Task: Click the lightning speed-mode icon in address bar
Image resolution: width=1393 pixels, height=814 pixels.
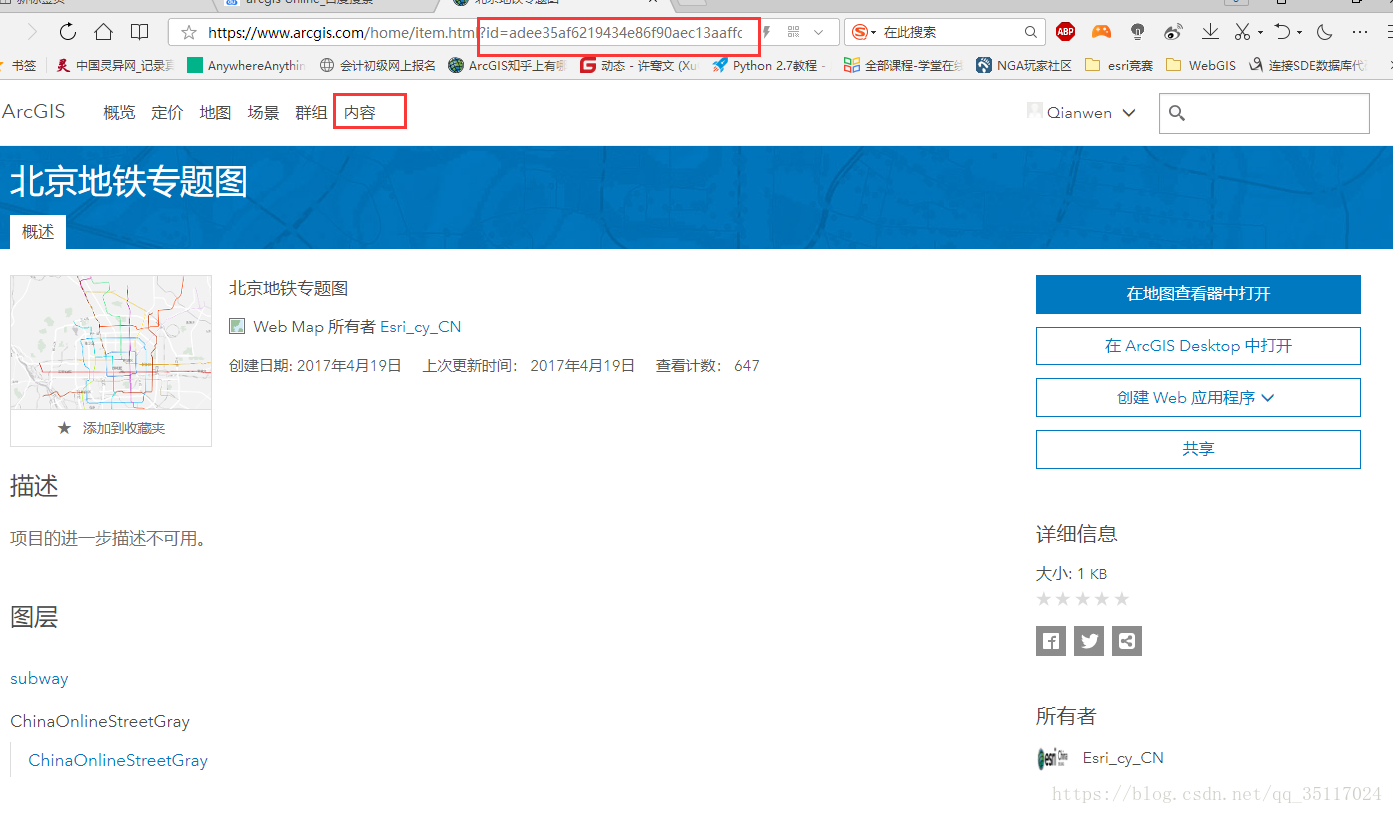Action: coord(767,32)
